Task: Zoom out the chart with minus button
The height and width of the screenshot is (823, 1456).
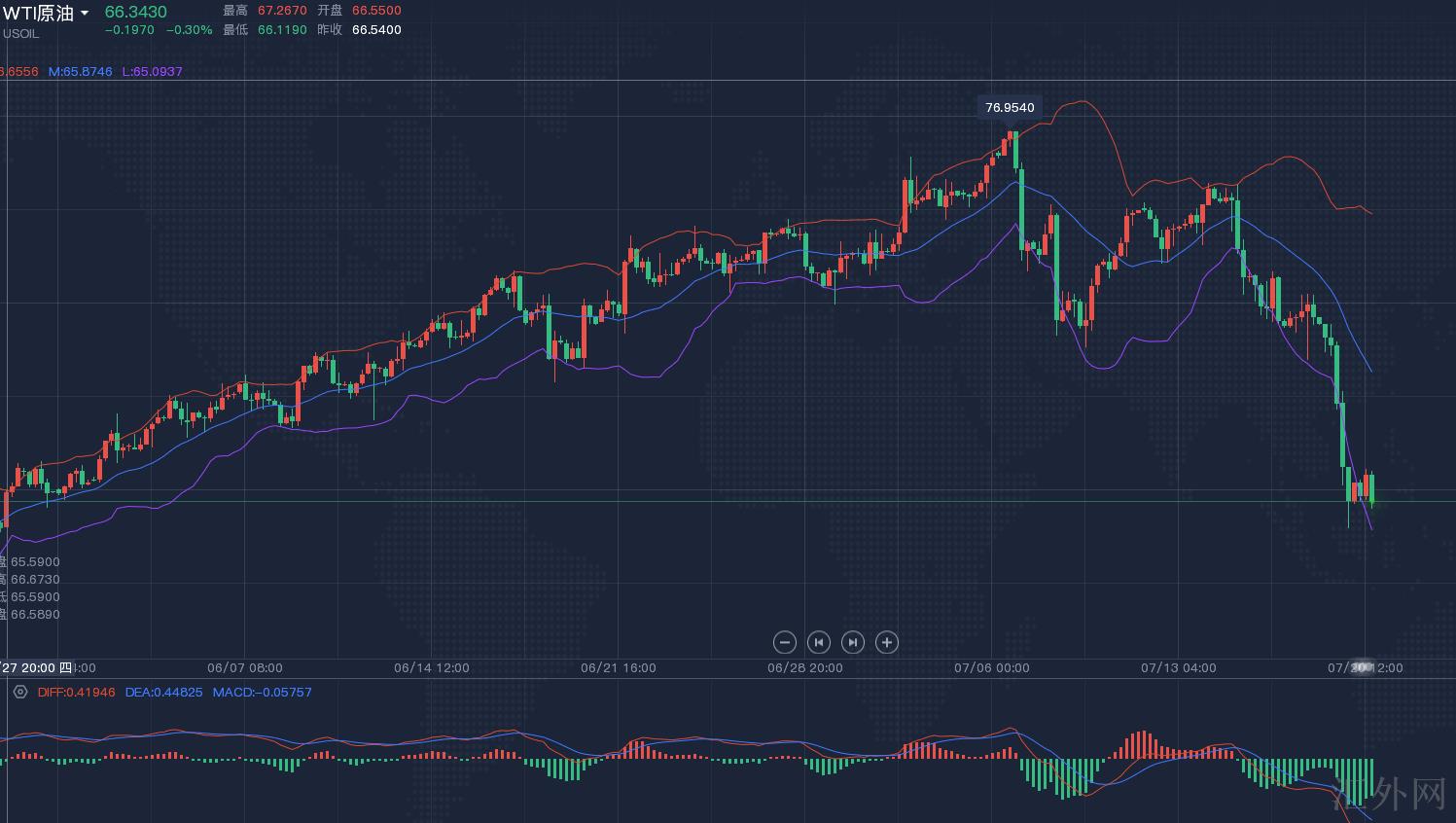Action: pyautogui.click(x=784, y=642)
